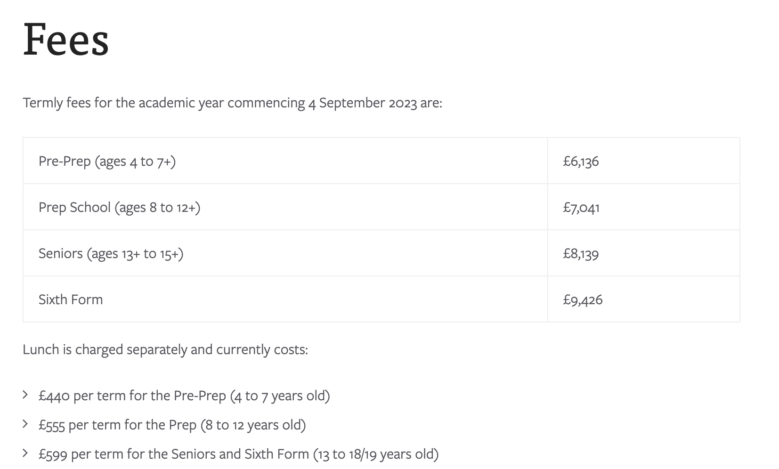Click the £555 per term Prep lunch text
Viewport: 779px width, 469px height.
point(172,425)
